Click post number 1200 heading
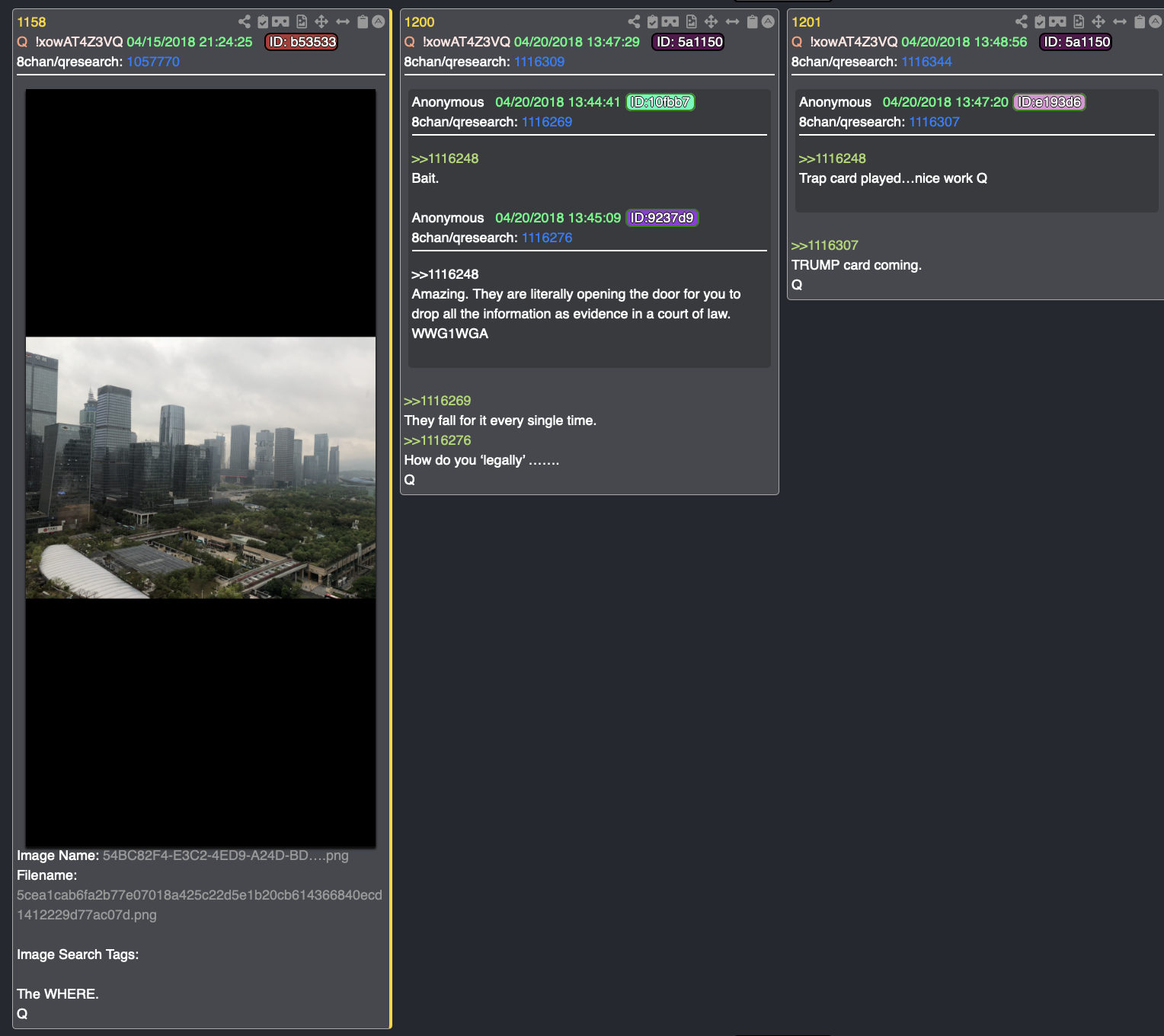Screen dimensions: 1164x1036 pos(419,22)
